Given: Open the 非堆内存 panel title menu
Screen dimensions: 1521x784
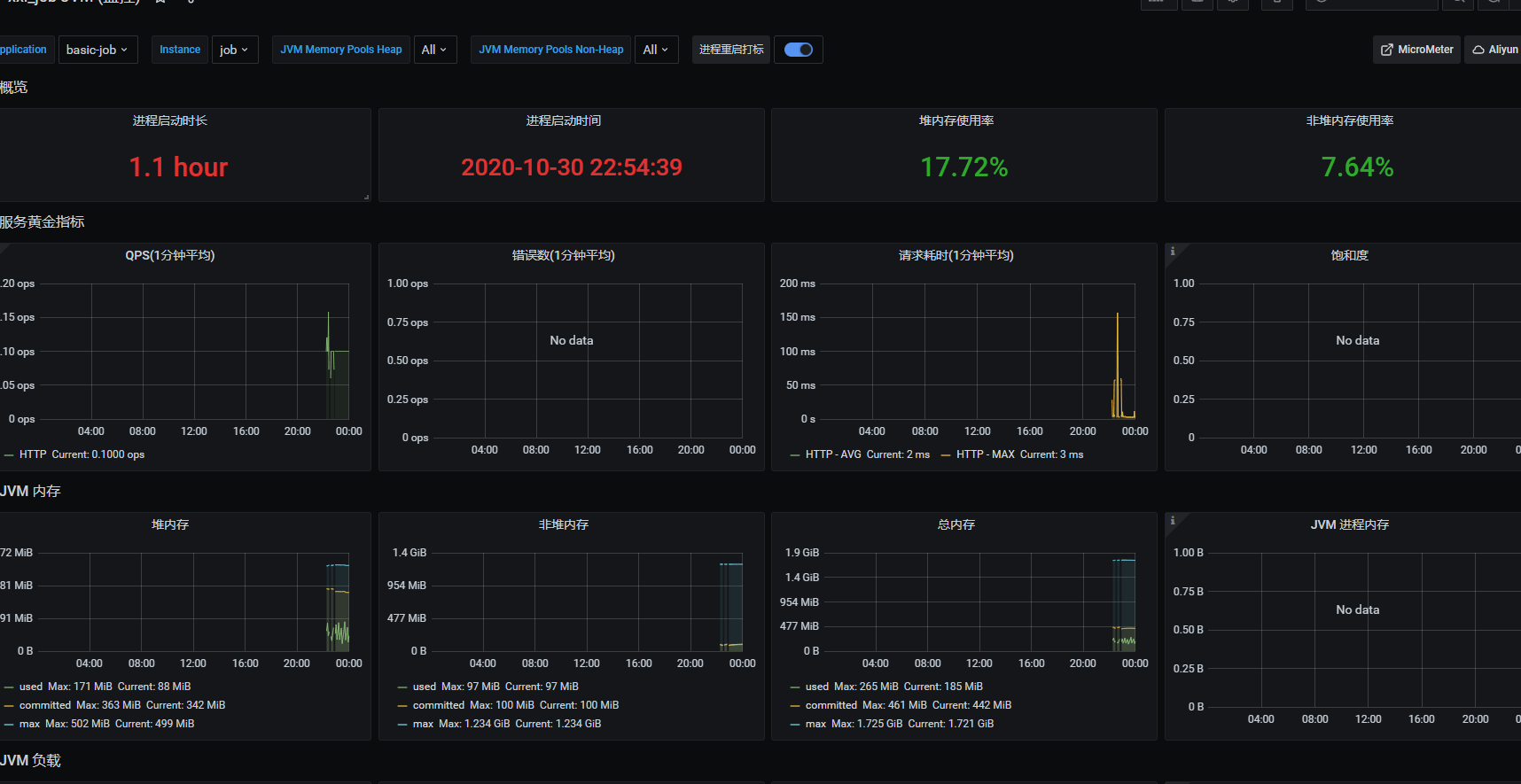Looking at the screenshot, I should pyautogui.click(x=564, y=524).
